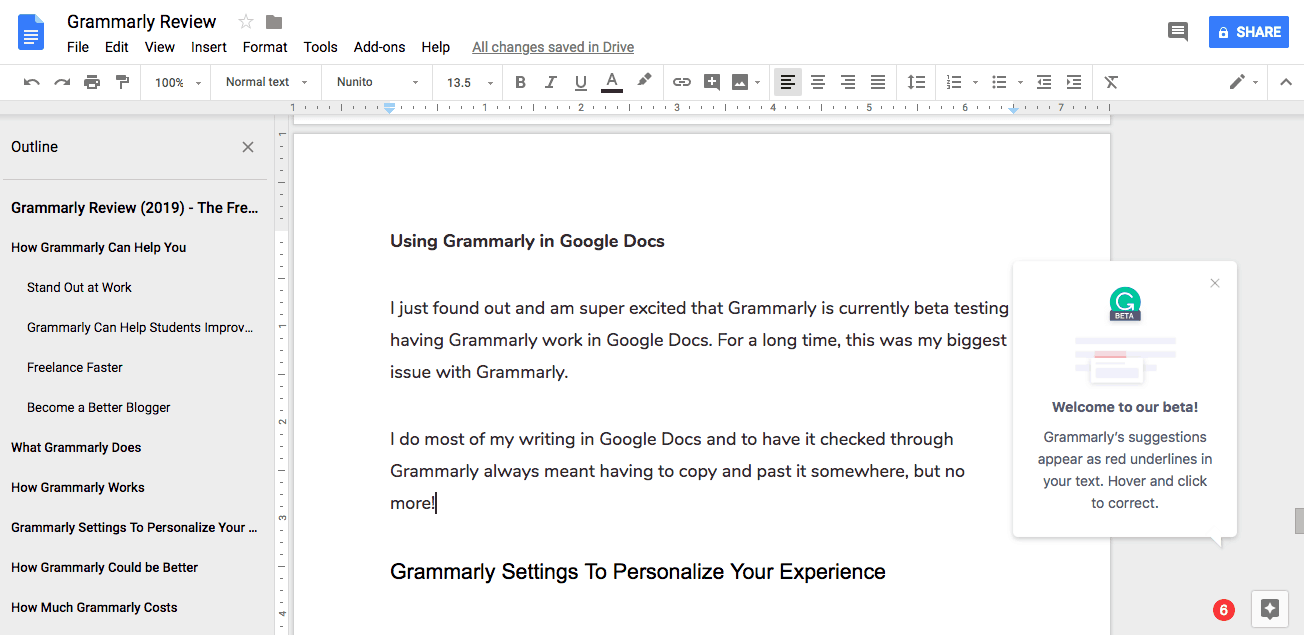Image resolution: width=1304 pixels, height=635 pixels.
Task: Decrease paragraph indent
Action: [1044, 82]
